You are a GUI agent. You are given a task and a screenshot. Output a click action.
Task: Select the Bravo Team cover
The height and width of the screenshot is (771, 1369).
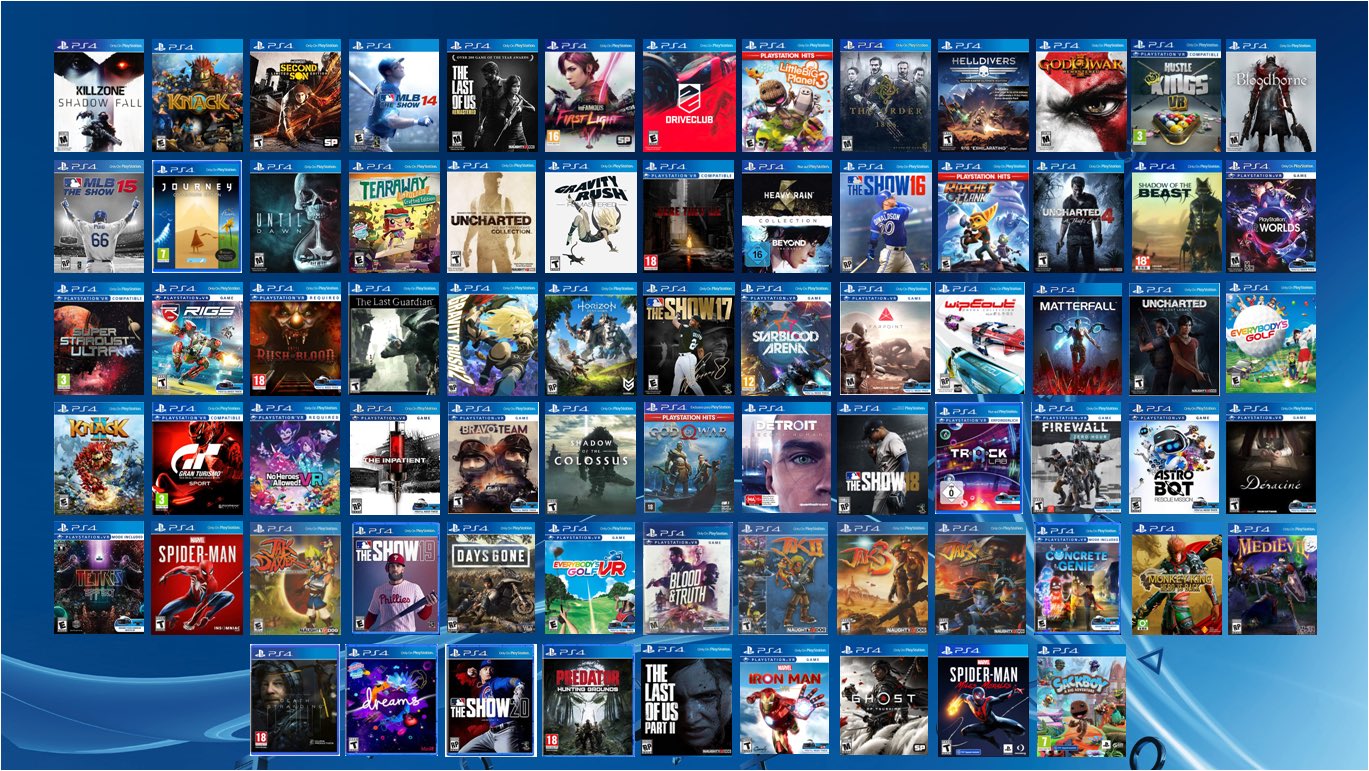(x=492, y=458)
